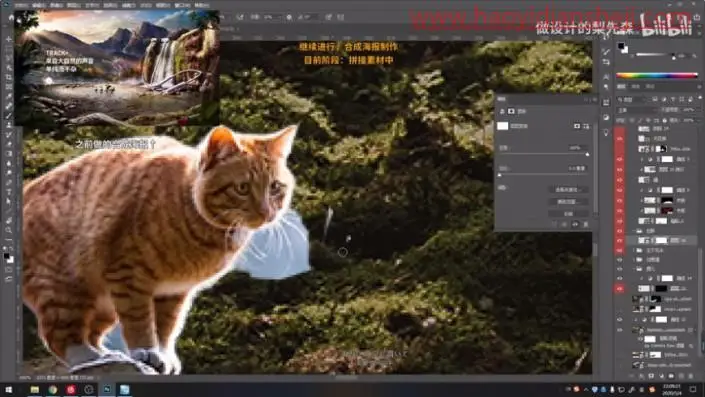Toggle eye icon of lowest red-marked layer

pos(620,289)
